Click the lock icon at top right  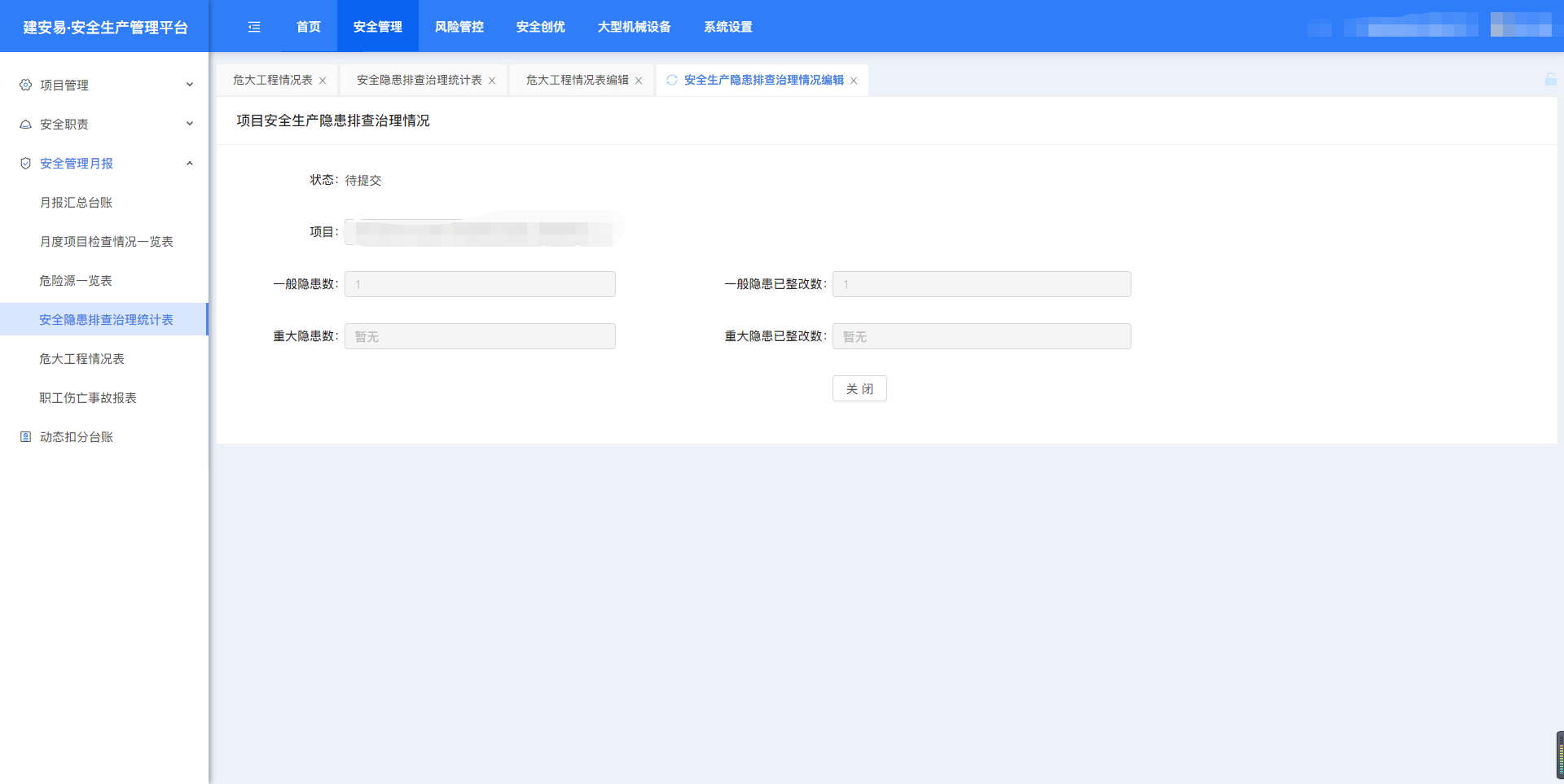coord(1550,79)
